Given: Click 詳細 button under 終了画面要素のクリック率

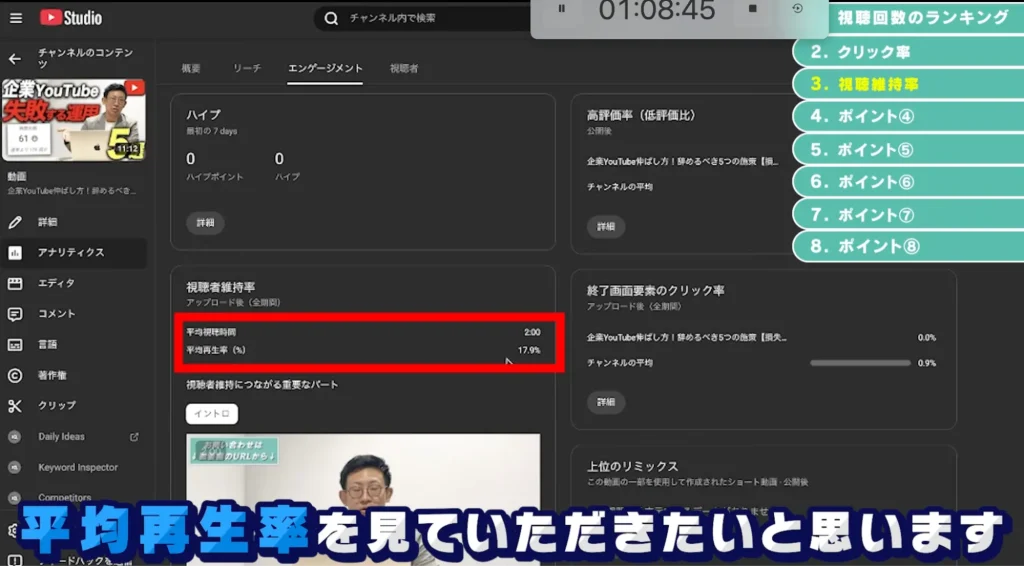Looking at the screenshot, I should point(606,402).
